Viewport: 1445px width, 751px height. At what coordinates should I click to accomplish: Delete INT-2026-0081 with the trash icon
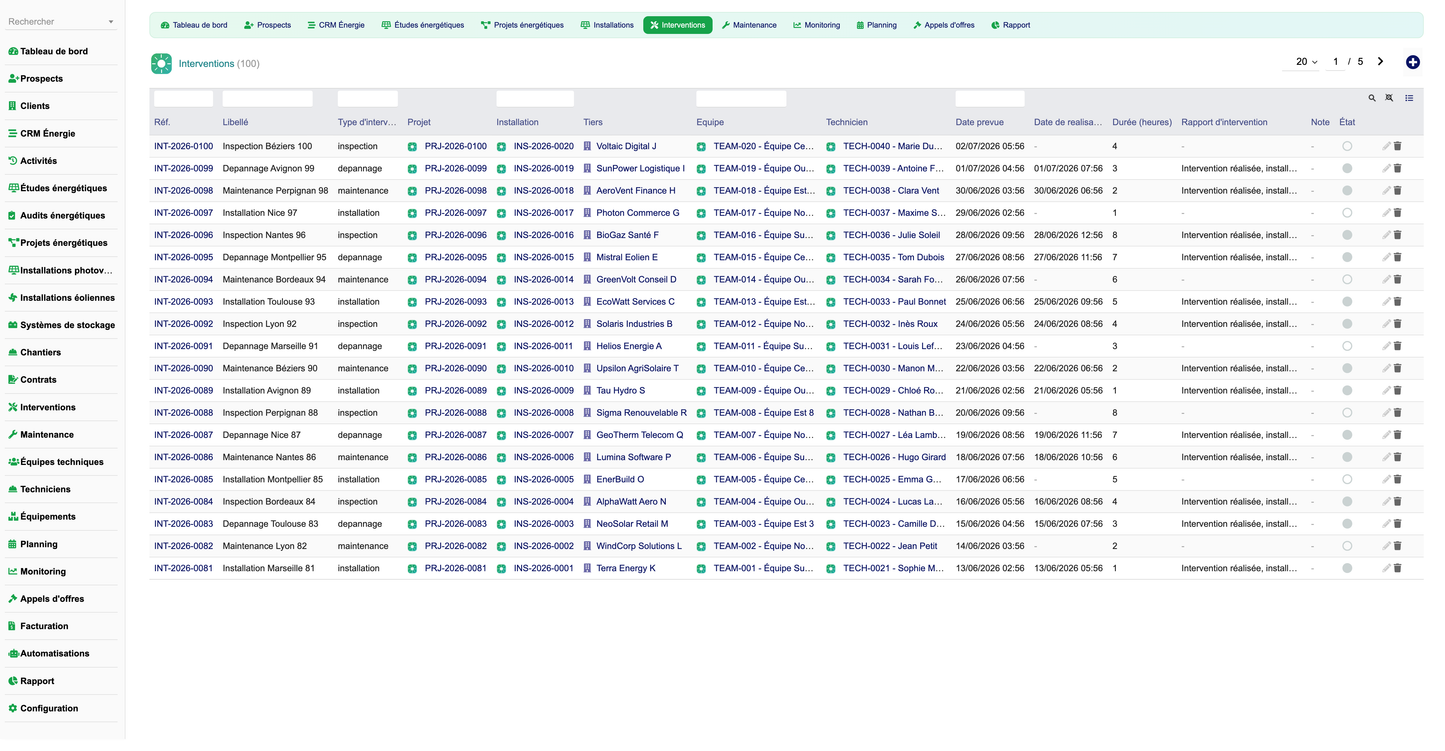tap(1398, 568)
